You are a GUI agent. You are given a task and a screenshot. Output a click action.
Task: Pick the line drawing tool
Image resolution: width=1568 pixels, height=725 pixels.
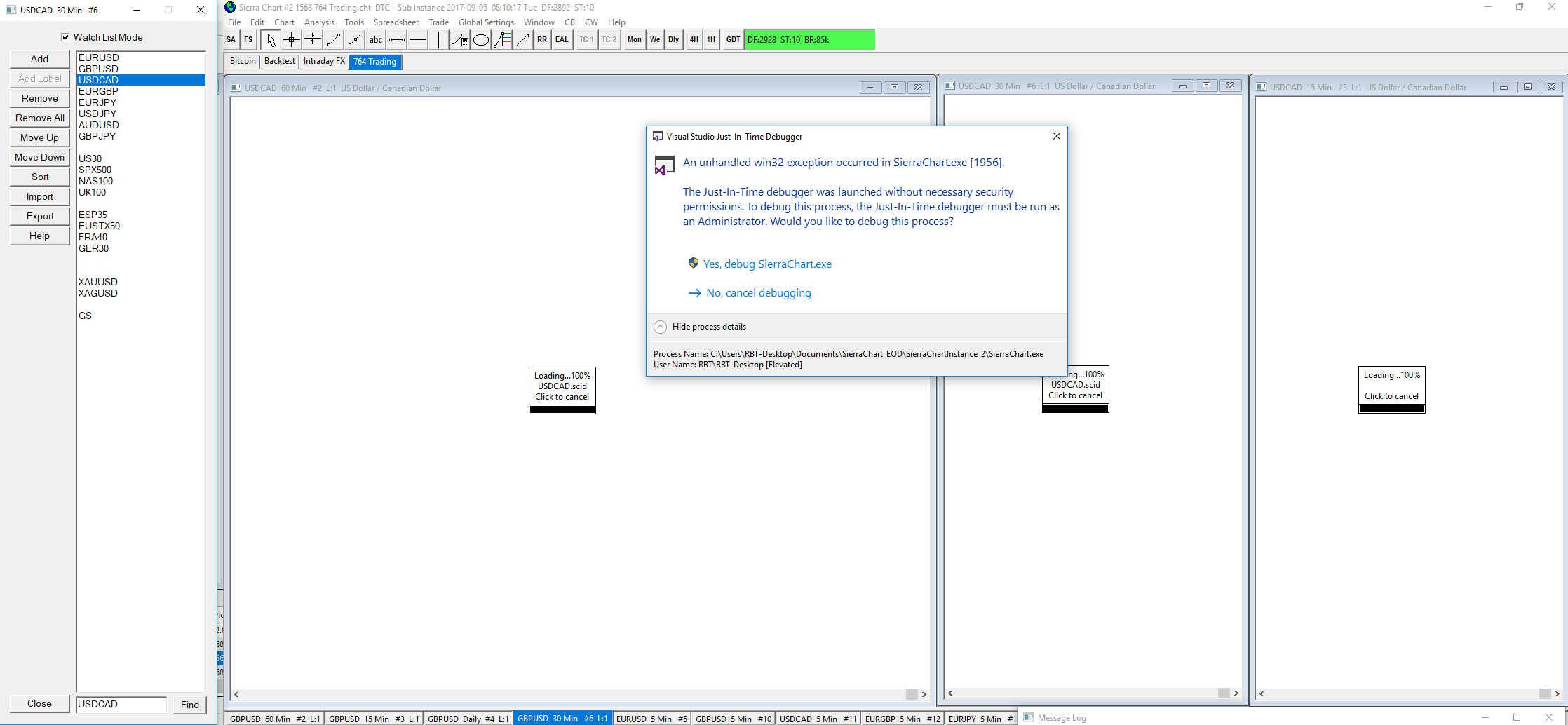(334, 40)
